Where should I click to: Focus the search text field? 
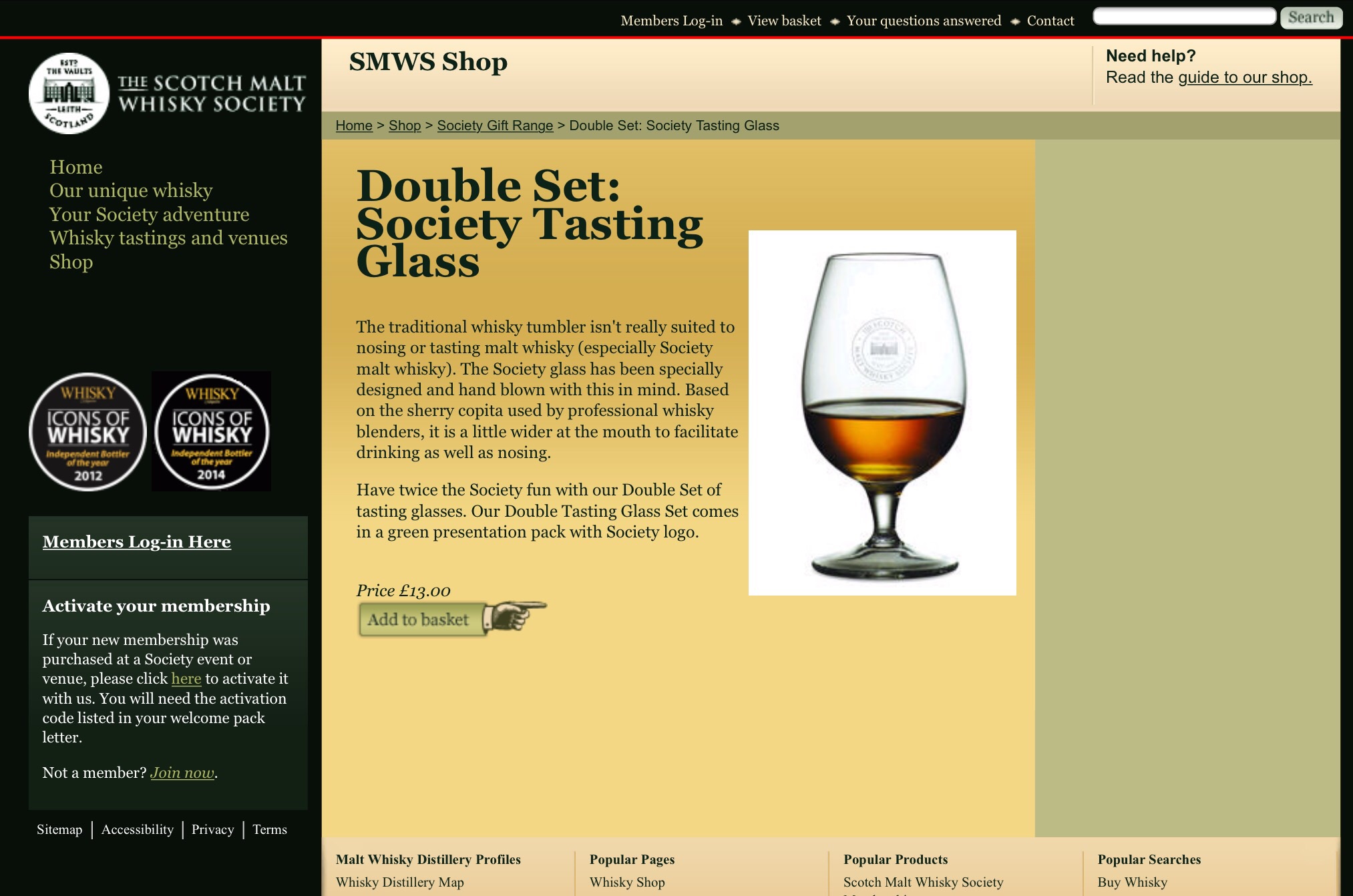coord(1185,17)
